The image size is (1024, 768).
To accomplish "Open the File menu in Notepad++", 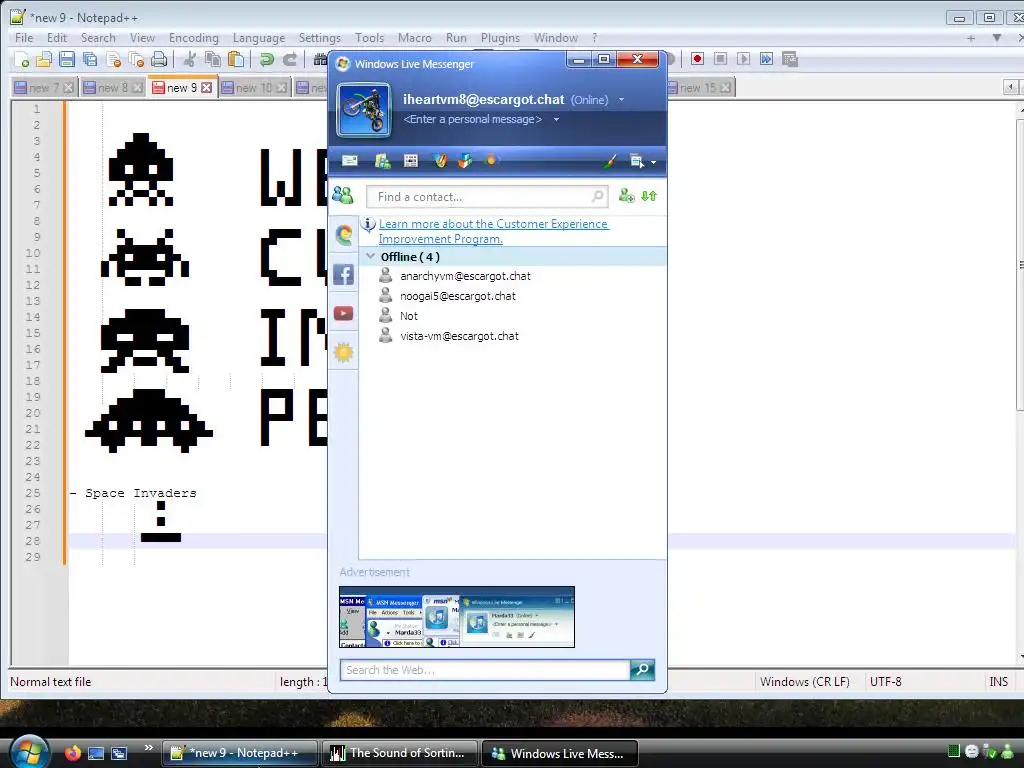I will 24,38.
